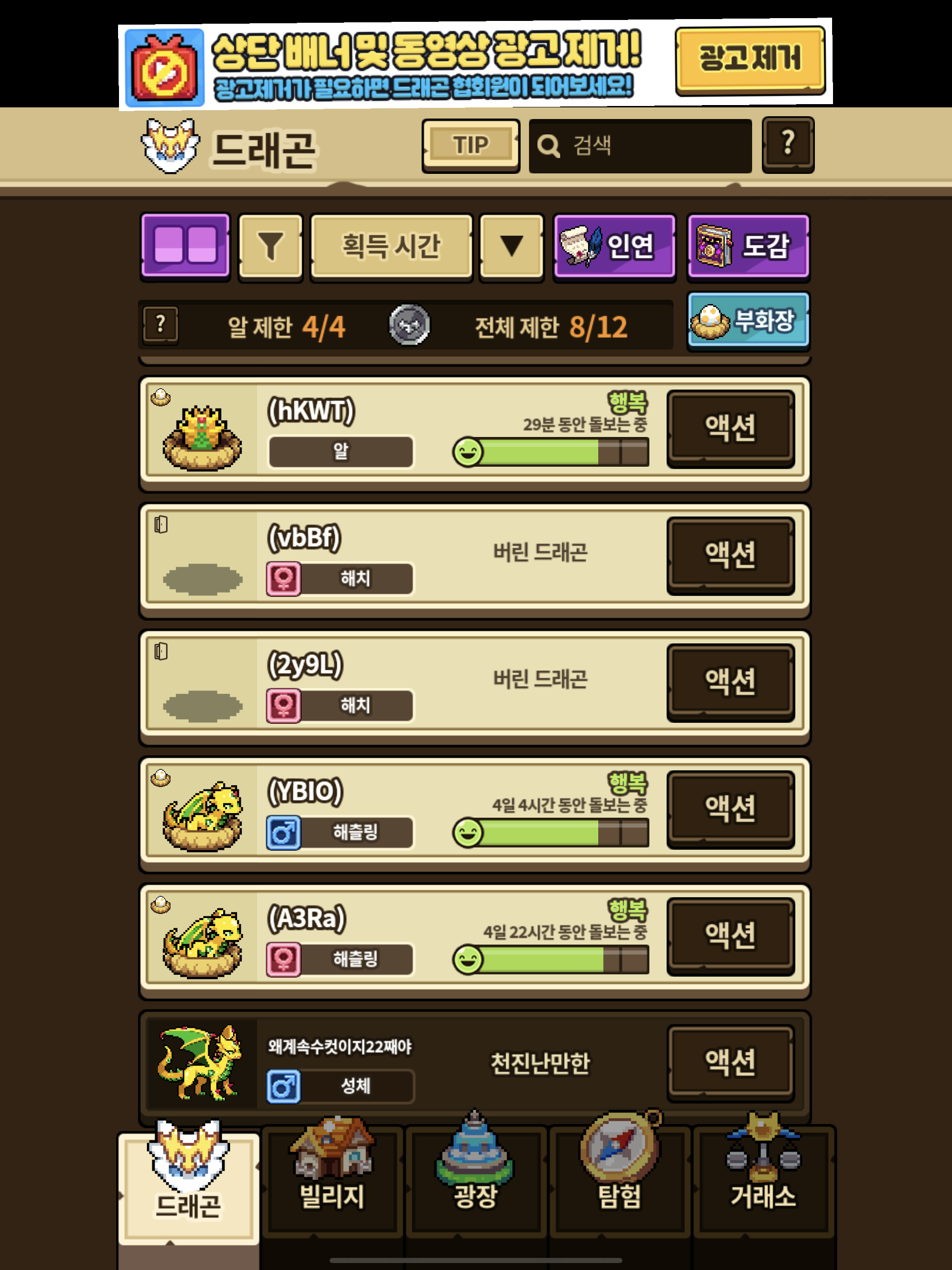Viewport: 952px width, 1270px height.
Task: Open the 도감 encyclopedia book
Action: coord(748,247)
